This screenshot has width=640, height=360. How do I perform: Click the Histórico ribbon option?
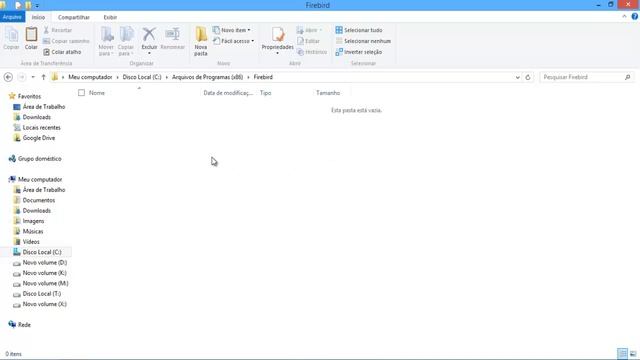pyautogui.click(x=312, y=52)
